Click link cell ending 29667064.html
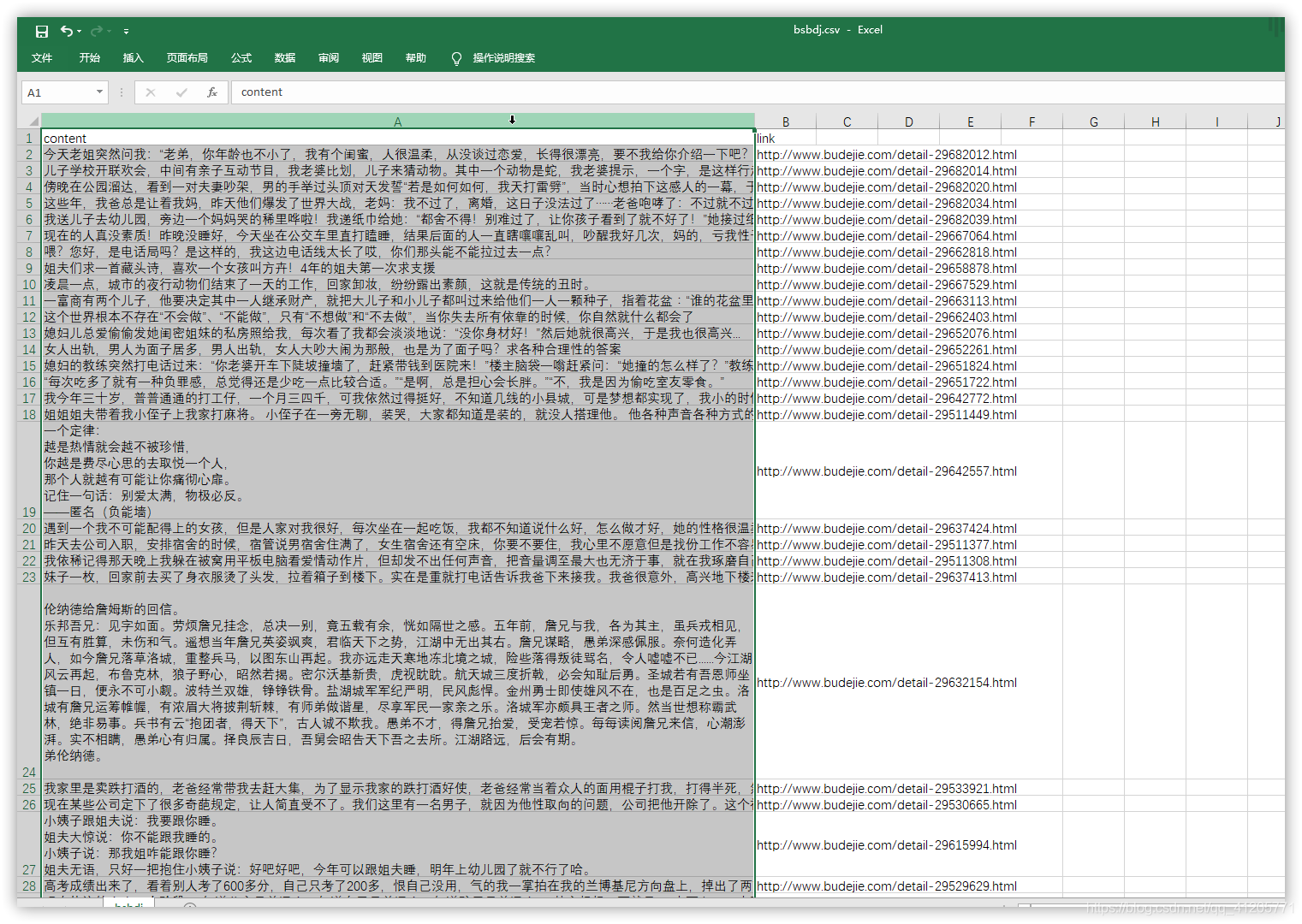 887,235
